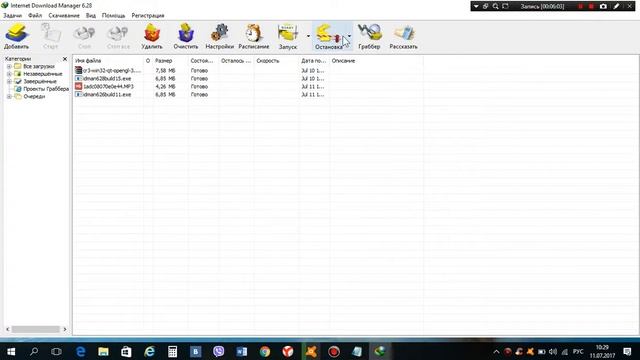Open recorder bar dropdown triangle menu
The width and height of the screenshot is (640, 360).
[x=476, y=6]
